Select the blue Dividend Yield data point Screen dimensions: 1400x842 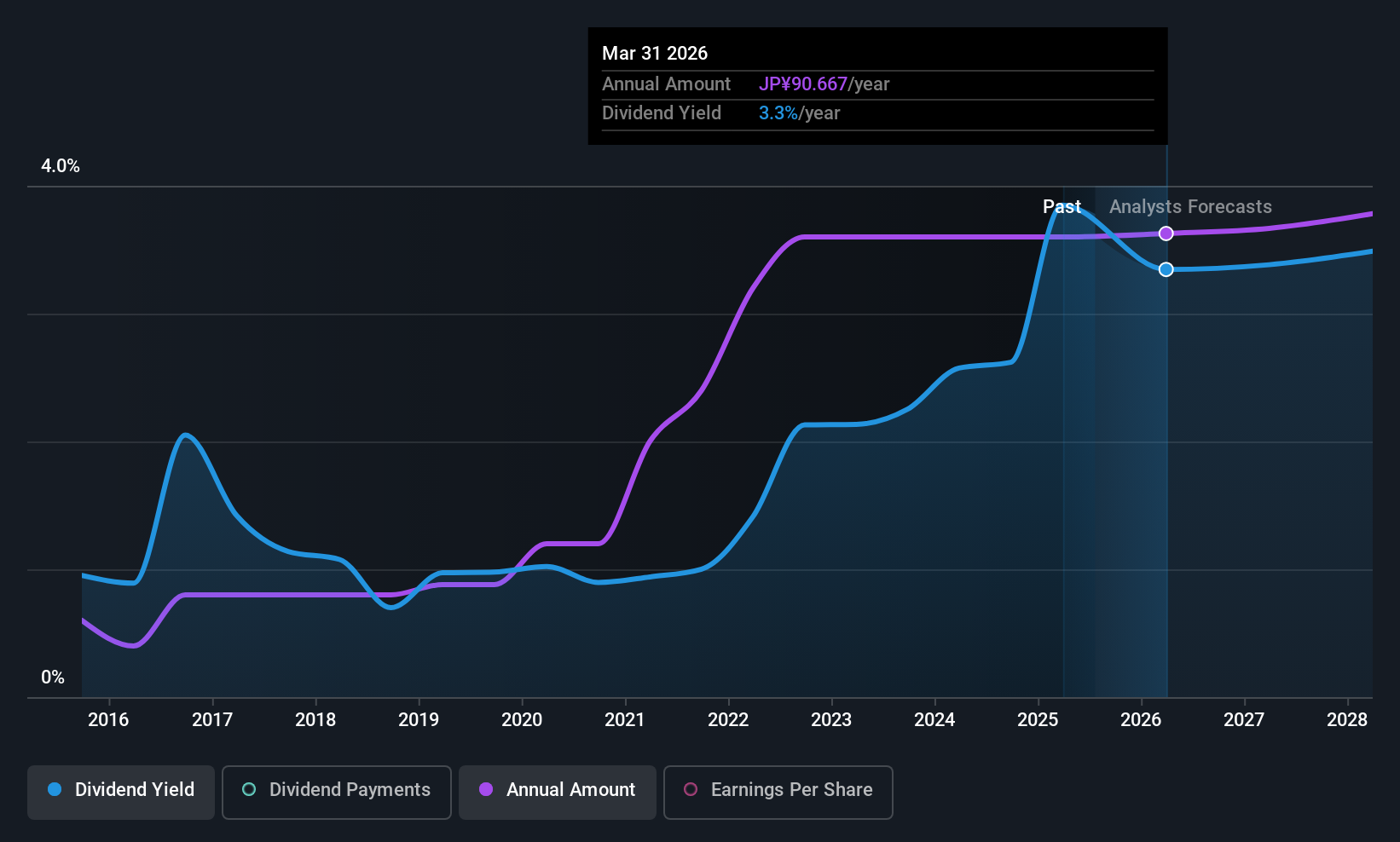[1166, 269]
